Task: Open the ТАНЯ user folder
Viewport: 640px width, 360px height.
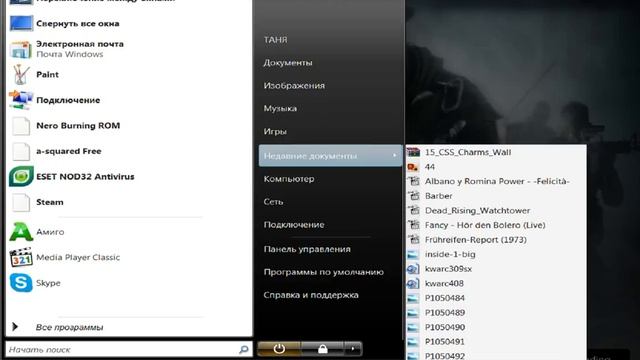Action: tap(276, 40)
